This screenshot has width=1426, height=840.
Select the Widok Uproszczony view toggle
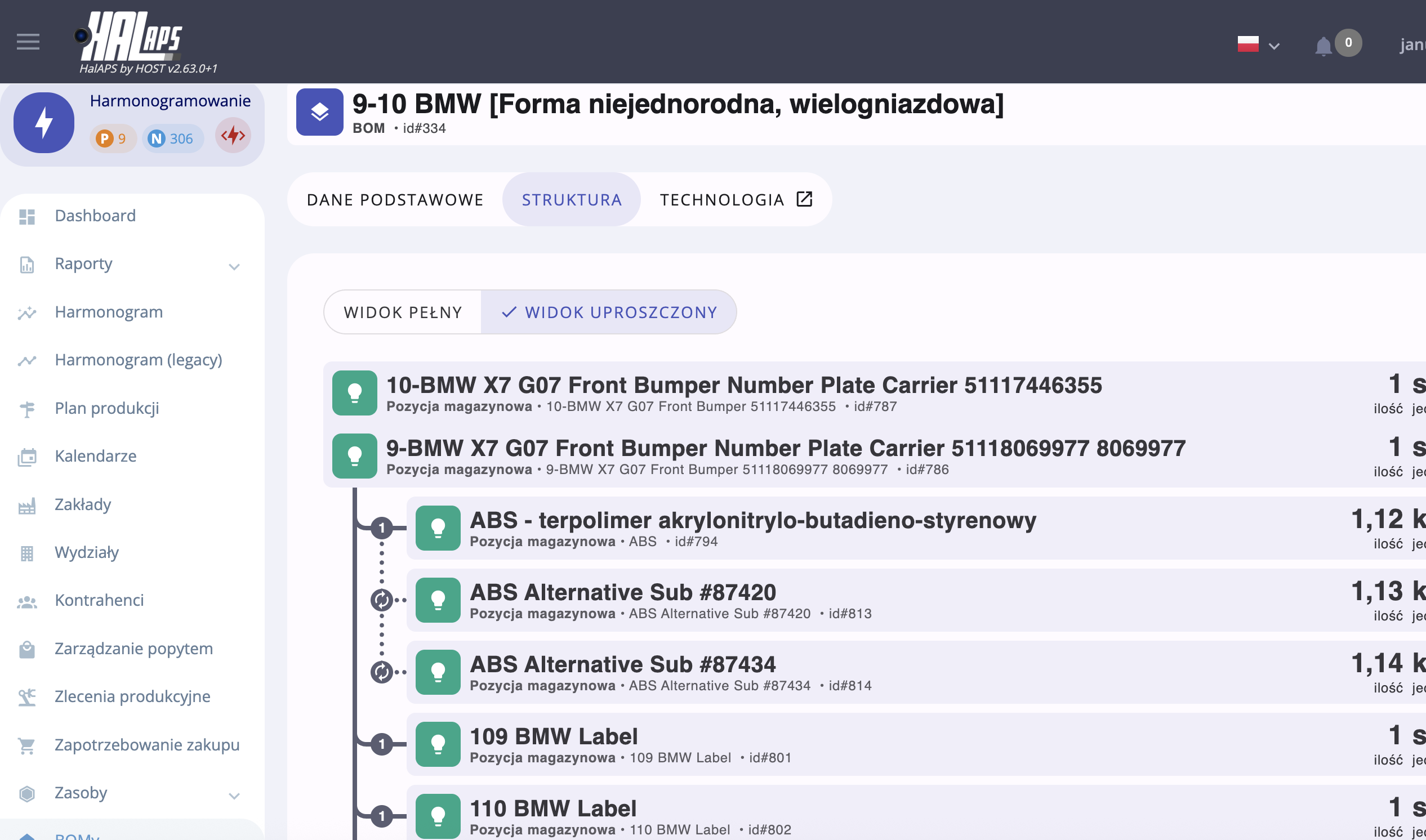click(x=609, y=312)
